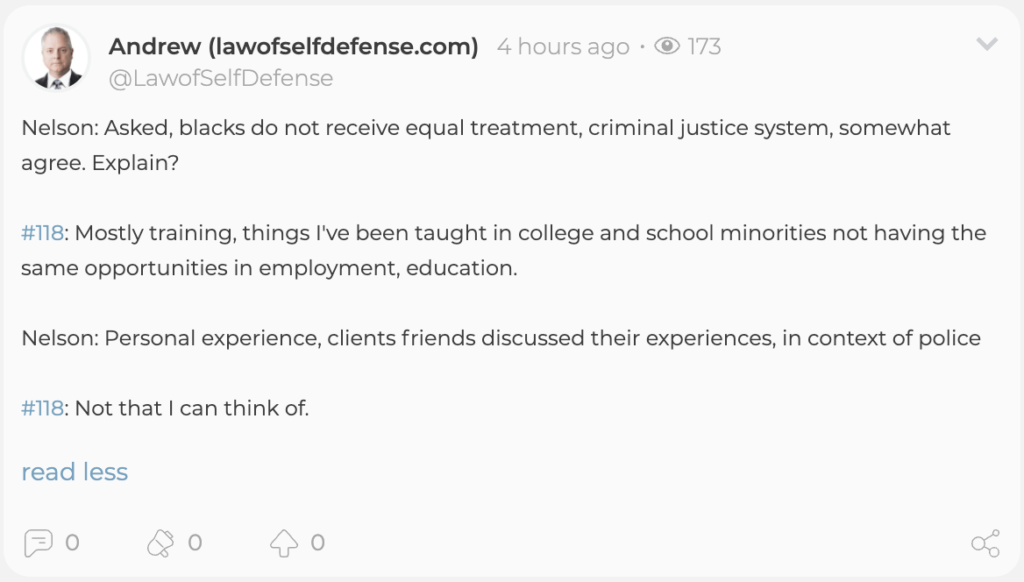This screenshot has width=1024, height=582.
Task: Open Andrew (lawofselfdefense.com) display name
Action: (293, 46)
